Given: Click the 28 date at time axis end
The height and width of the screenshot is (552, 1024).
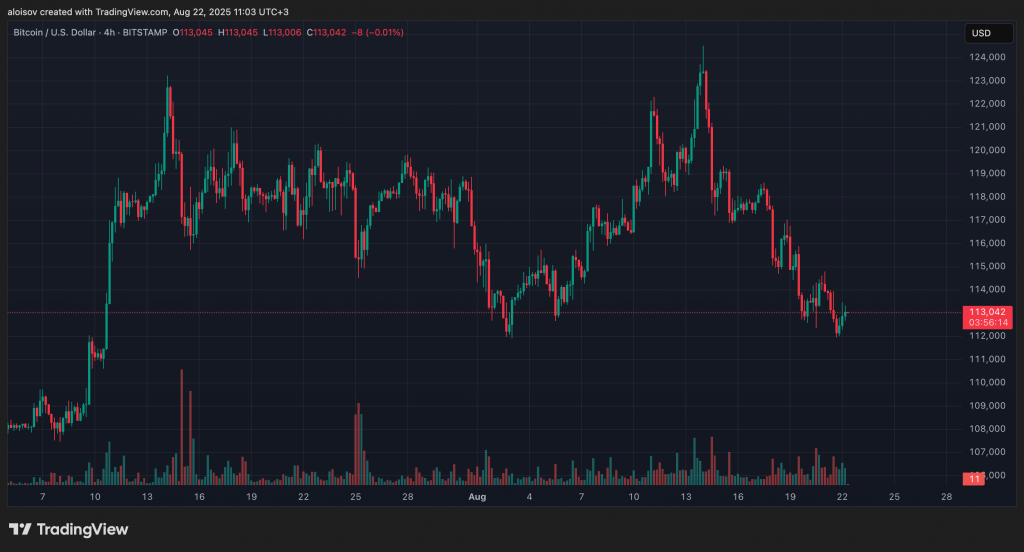Looking at the screenshot, I should pos(946,496).
